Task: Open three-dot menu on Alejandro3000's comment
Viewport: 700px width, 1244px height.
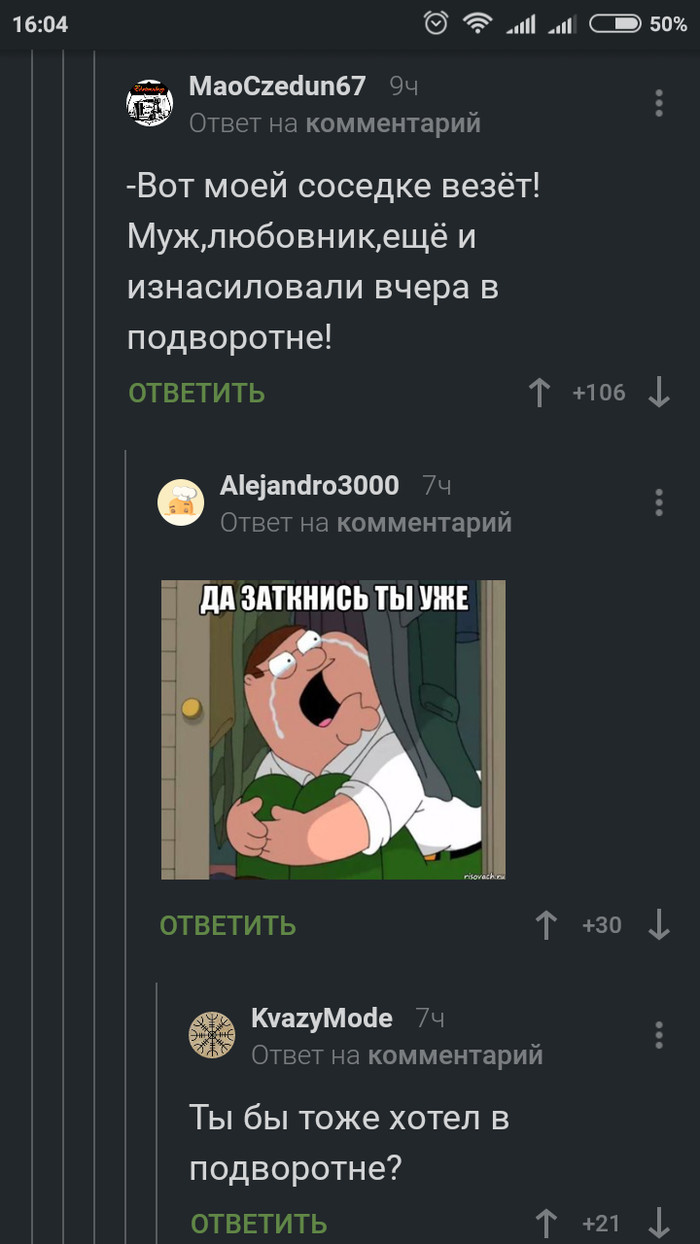Action: click(658, 502)
